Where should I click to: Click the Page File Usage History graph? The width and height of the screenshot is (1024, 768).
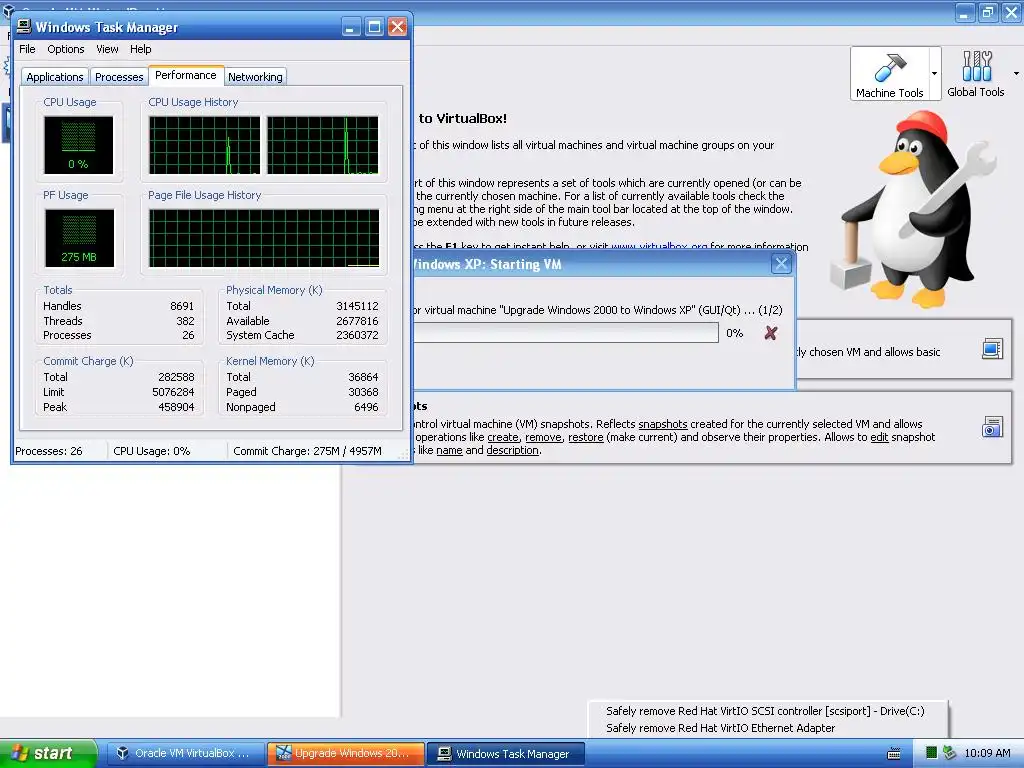264,238
